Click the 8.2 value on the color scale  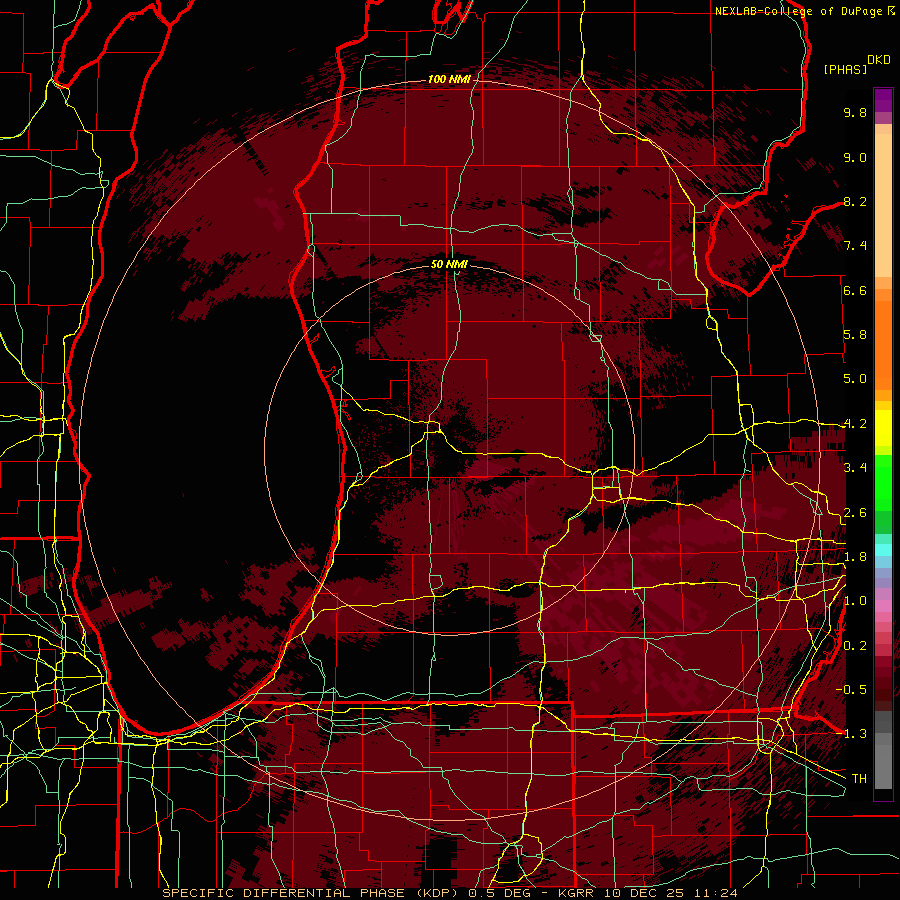[x=855, y=201]
